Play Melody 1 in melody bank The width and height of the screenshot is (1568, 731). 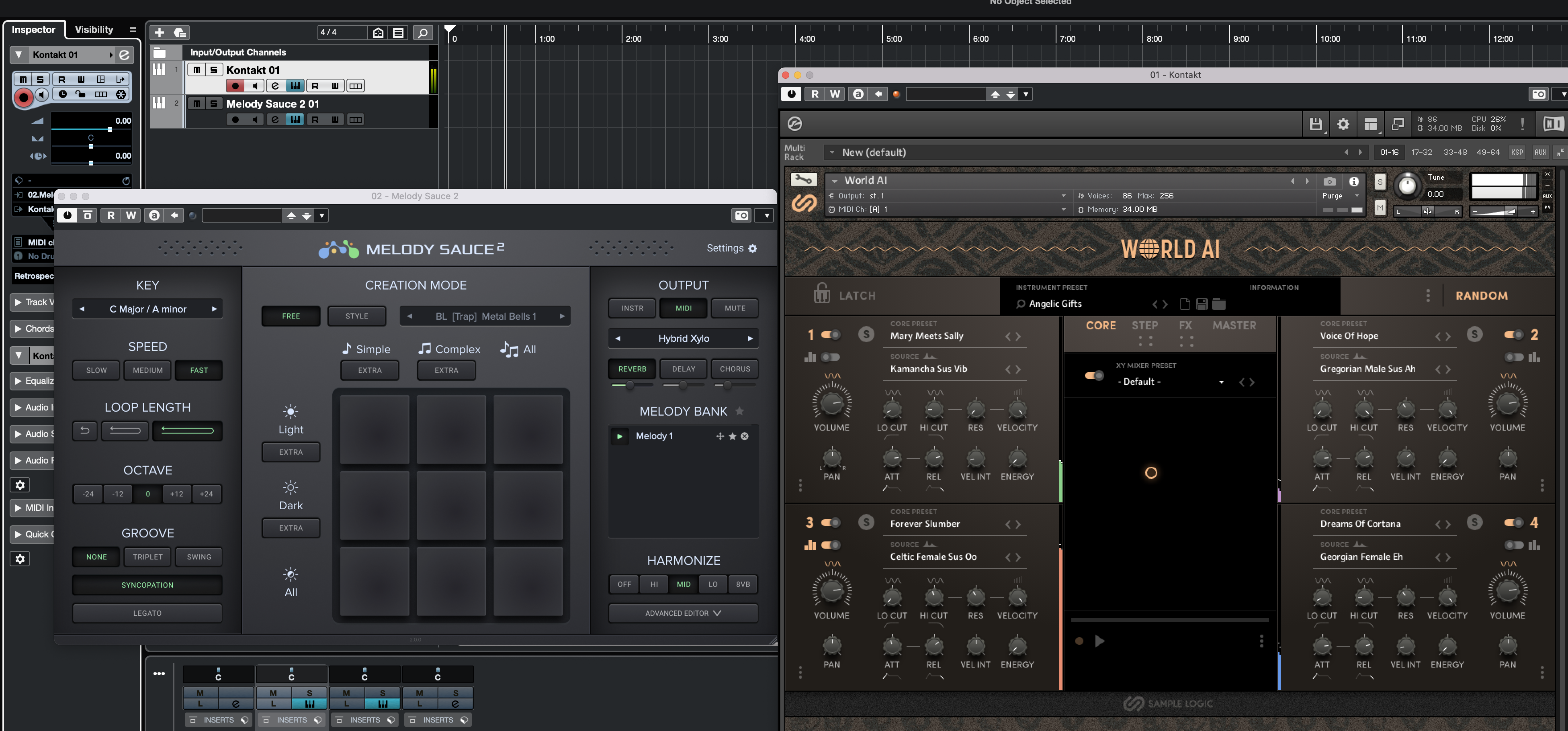pyautogui.click(x=620, y=436)
